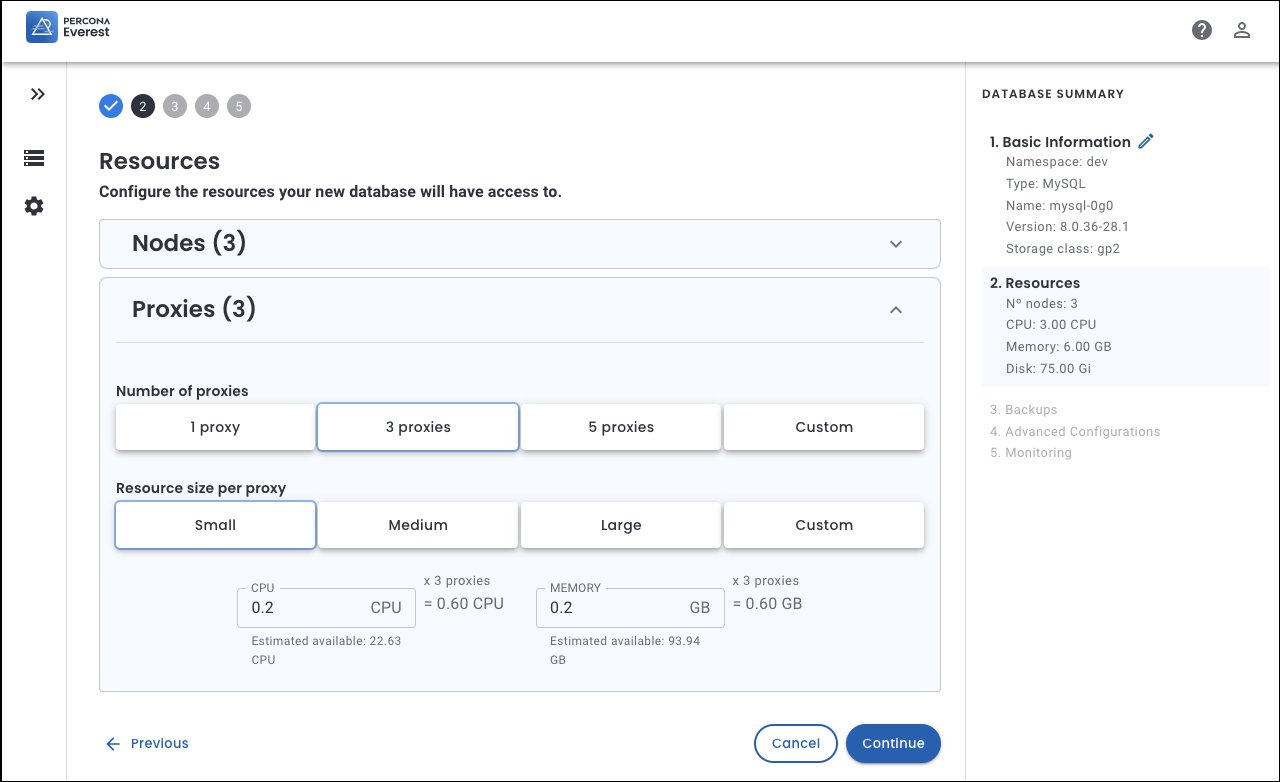The image size is (1280, 782).
Task: Click the CPU value input field
Action: 305,608
